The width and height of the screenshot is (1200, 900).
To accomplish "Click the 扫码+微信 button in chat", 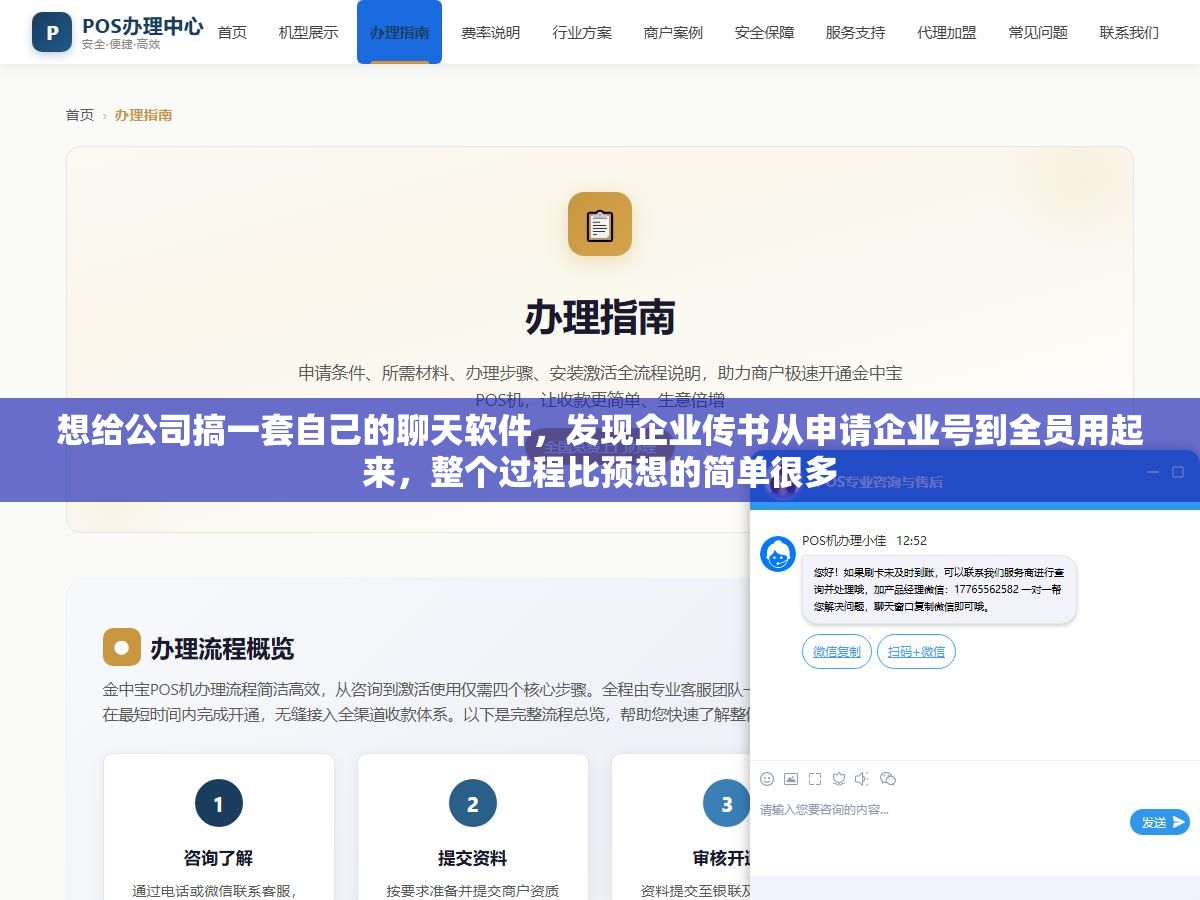I will [916, 652].
